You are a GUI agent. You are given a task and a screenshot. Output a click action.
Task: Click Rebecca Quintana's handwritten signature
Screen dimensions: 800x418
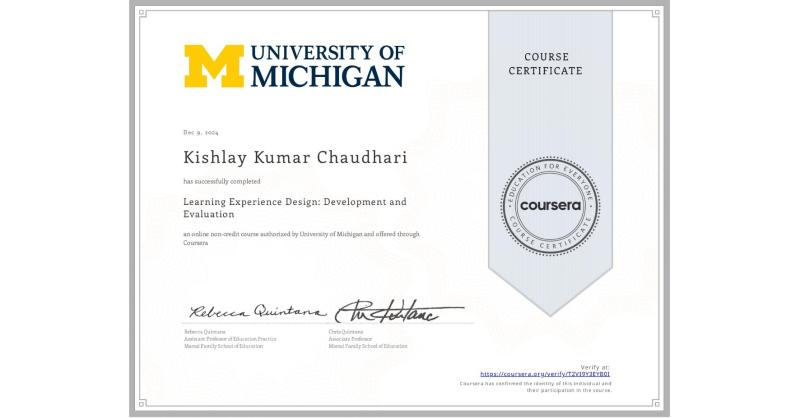[257, 311]
